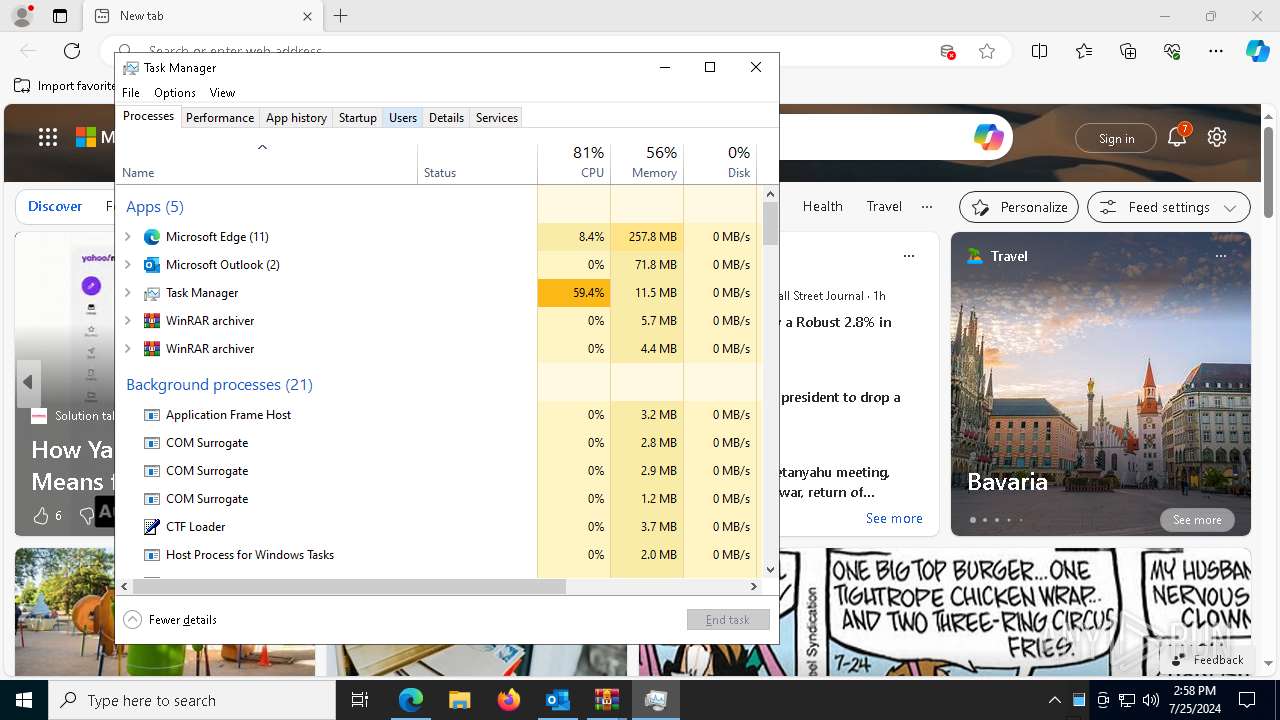Open Outlook from the taskbar

(x=558, y=700)
